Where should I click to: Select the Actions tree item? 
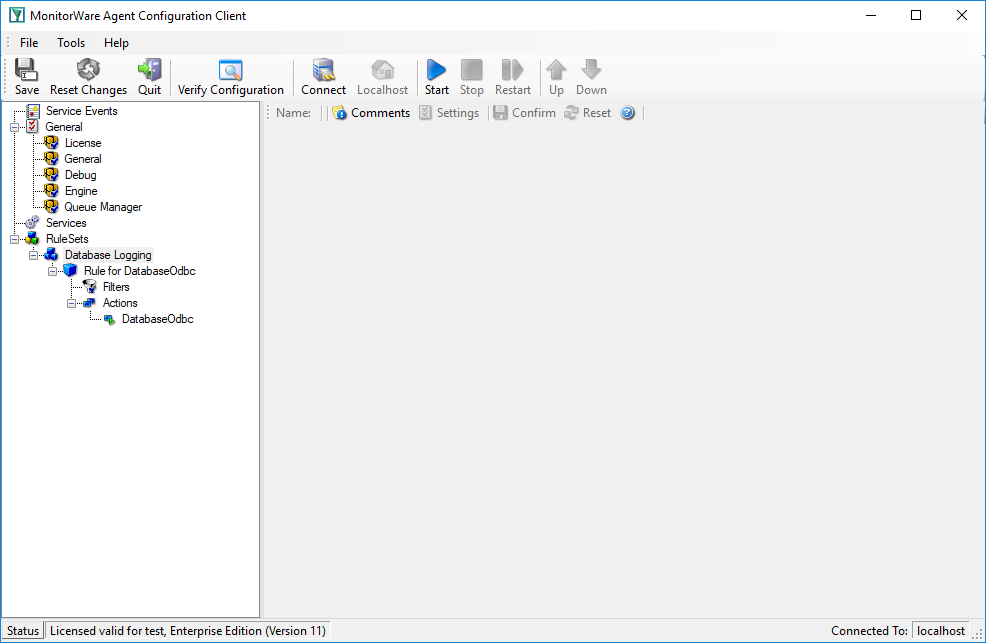[120, 303]
